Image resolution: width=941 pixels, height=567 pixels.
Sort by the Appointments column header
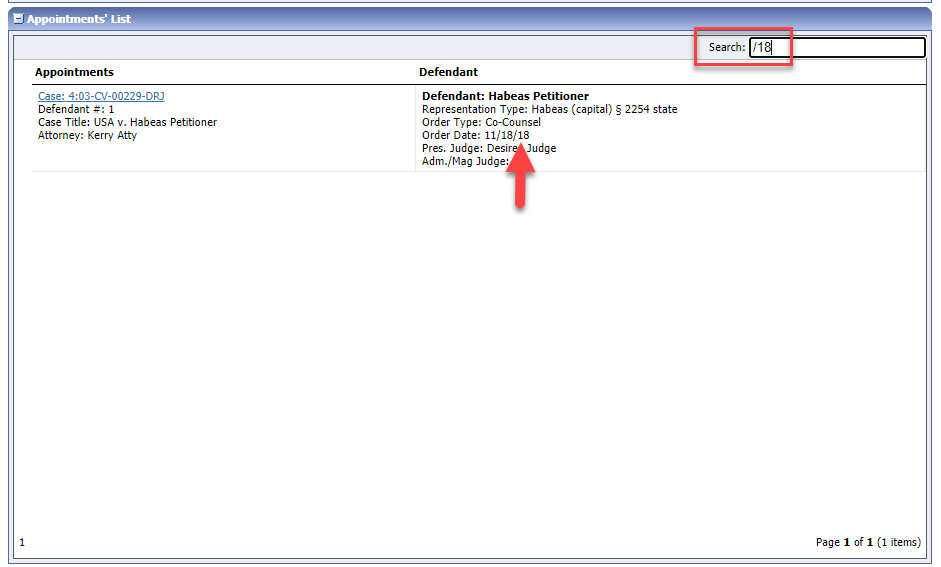click(x=74, y=72)
